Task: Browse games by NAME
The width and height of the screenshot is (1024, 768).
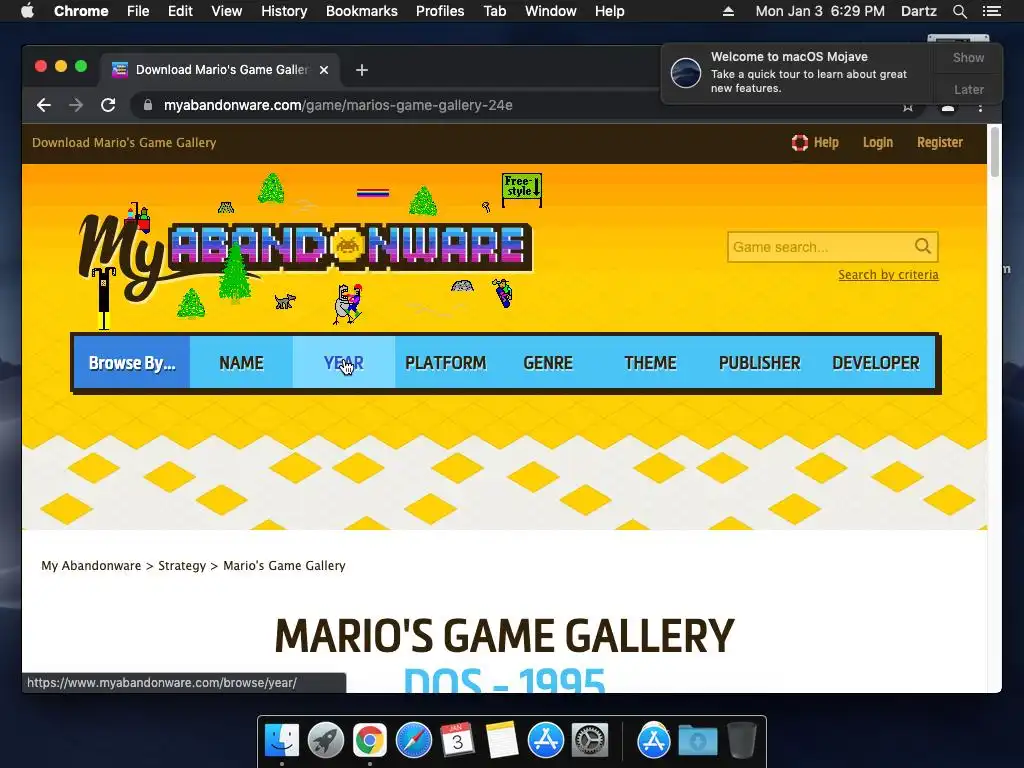Action: (x=241, y=363)
